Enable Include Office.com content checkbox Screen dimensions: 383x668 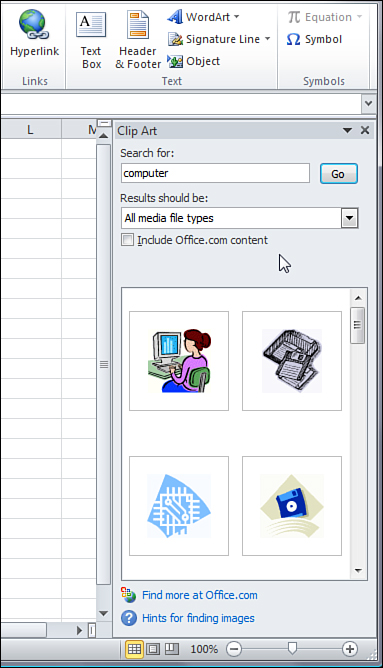[127, 240]
